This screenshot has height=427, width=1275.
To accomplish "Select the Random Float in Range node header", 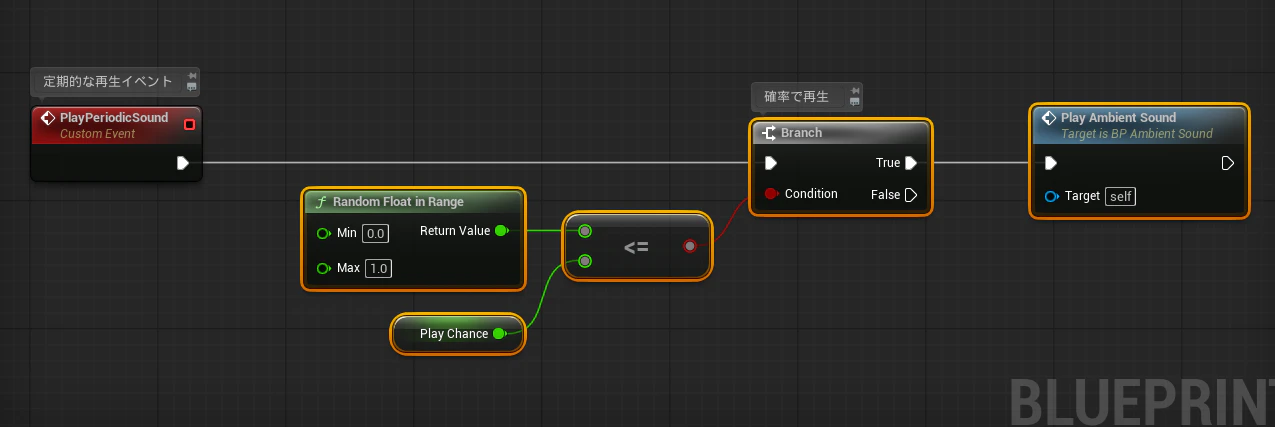I will tap(413, 202).
